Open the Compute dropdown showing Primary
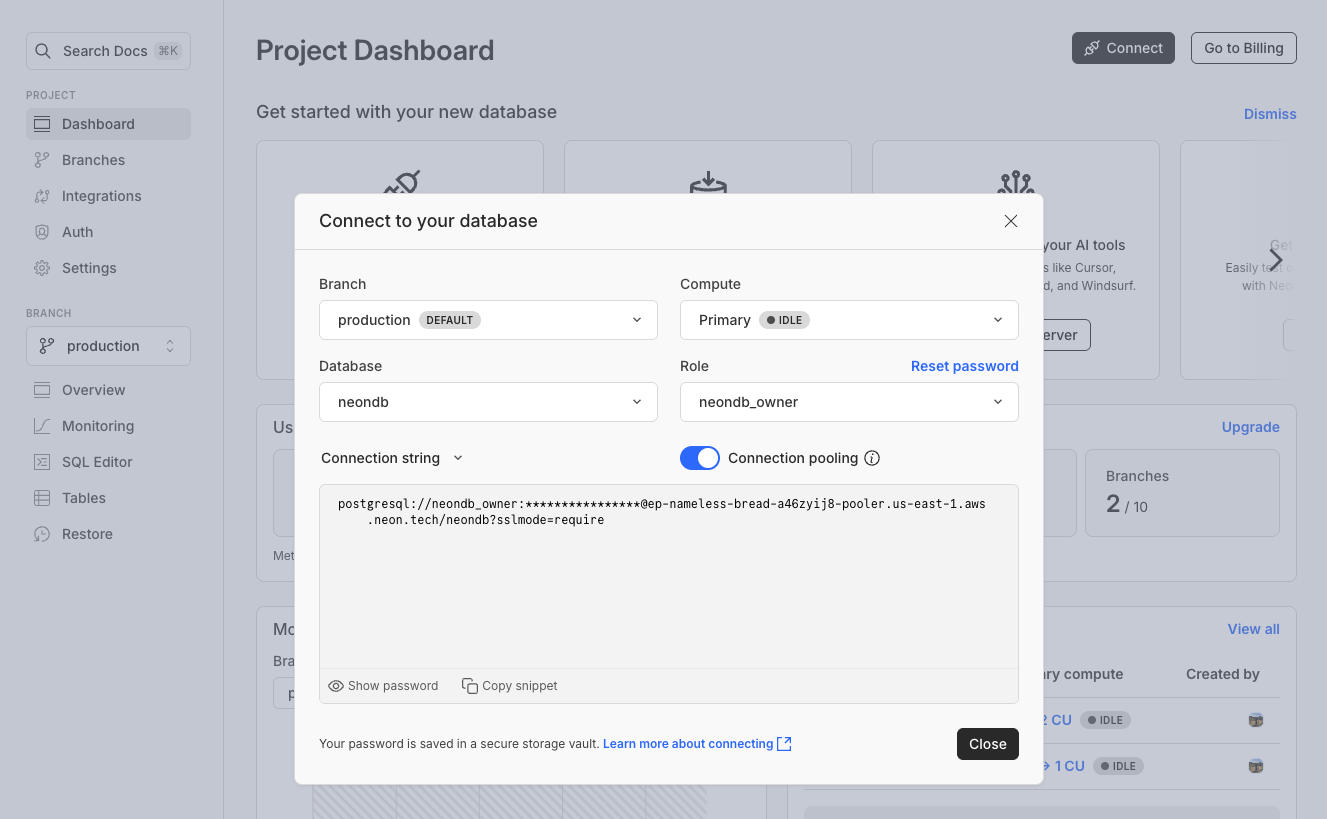Screen dimensions: 1327x819 (x=849, y=320)
